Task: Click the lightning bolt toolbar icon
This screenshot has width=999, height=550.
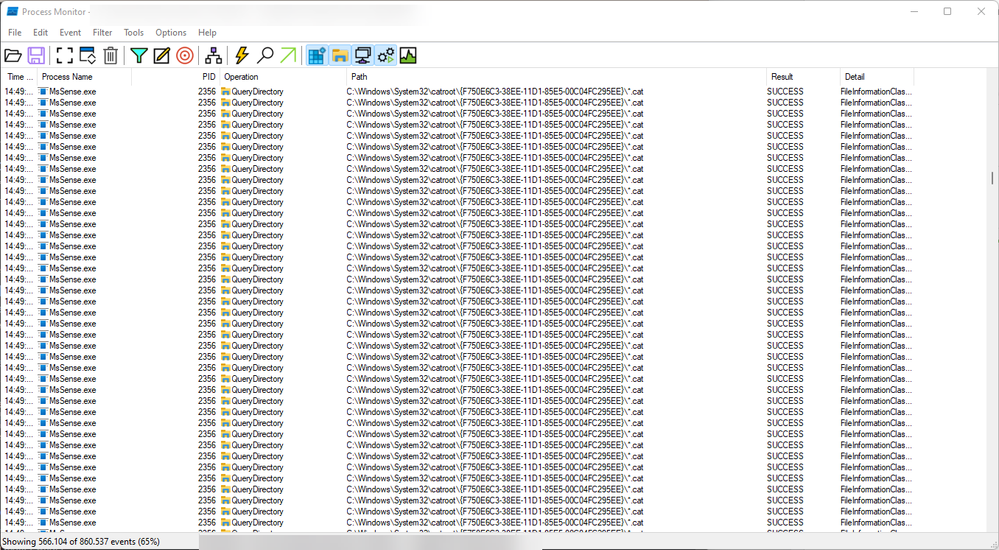Action: pos(241,56)
